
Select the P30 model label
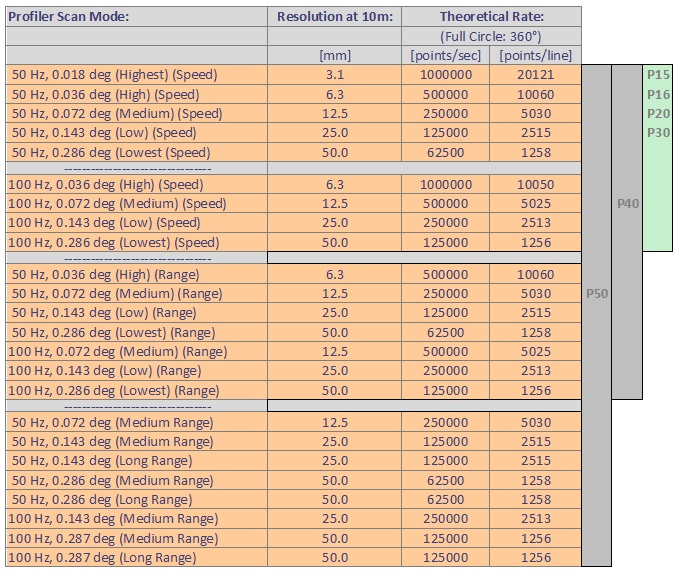point(658,133)
